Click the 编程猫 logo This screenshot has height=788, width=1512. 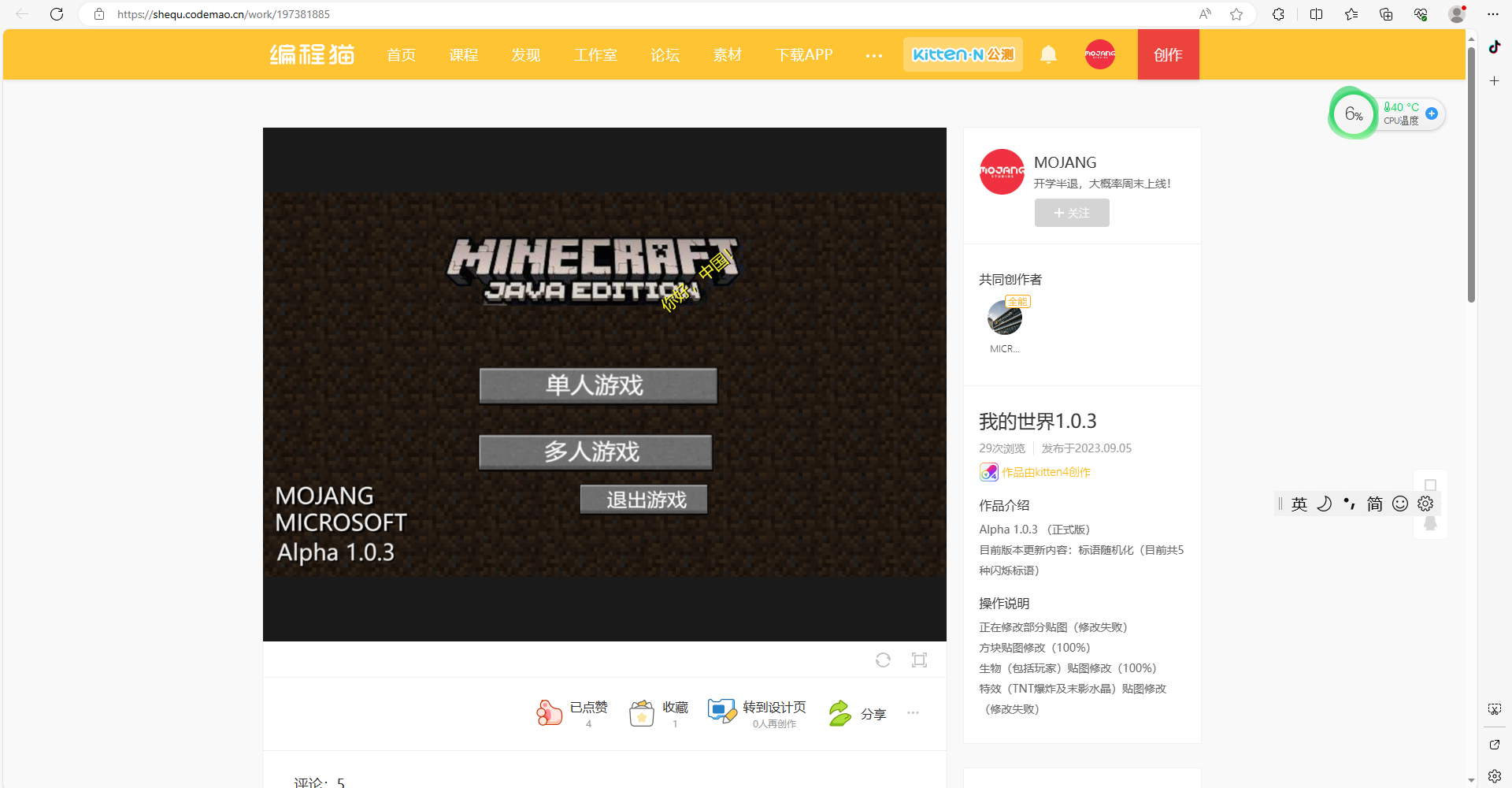[x=313, y=54]
